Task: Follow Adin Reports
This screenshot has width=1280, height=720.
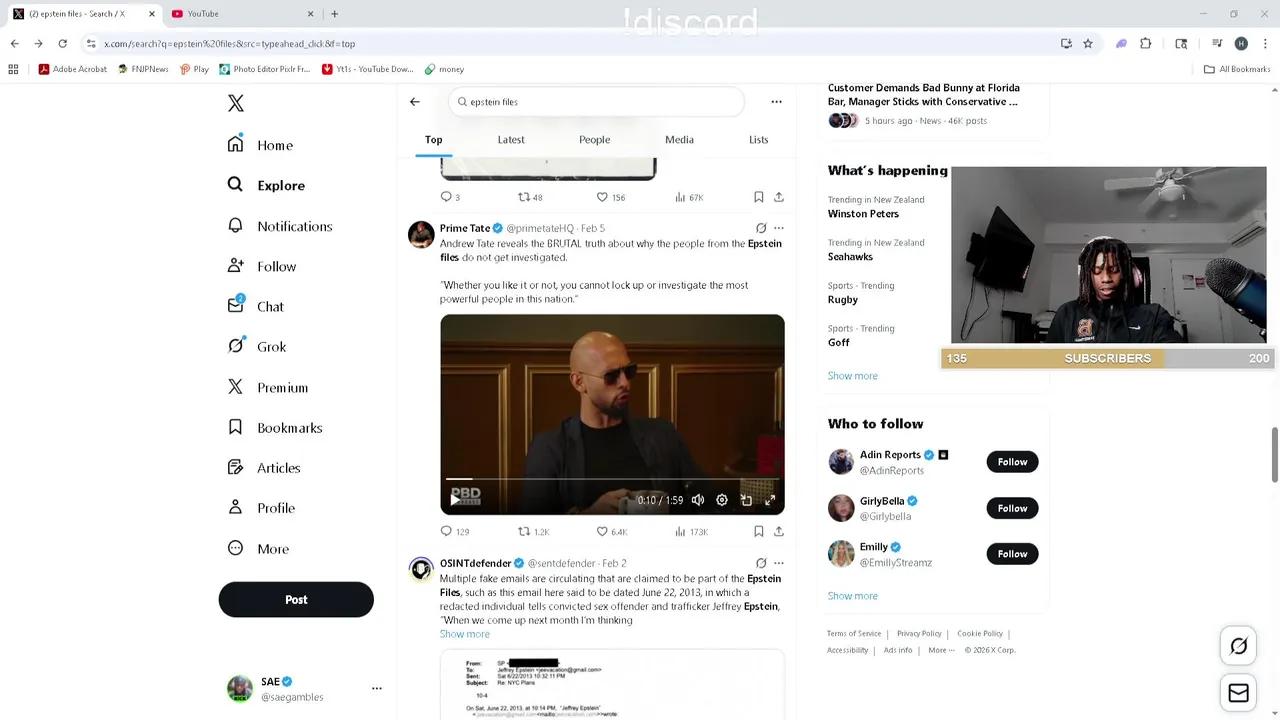Action: 1012,462
